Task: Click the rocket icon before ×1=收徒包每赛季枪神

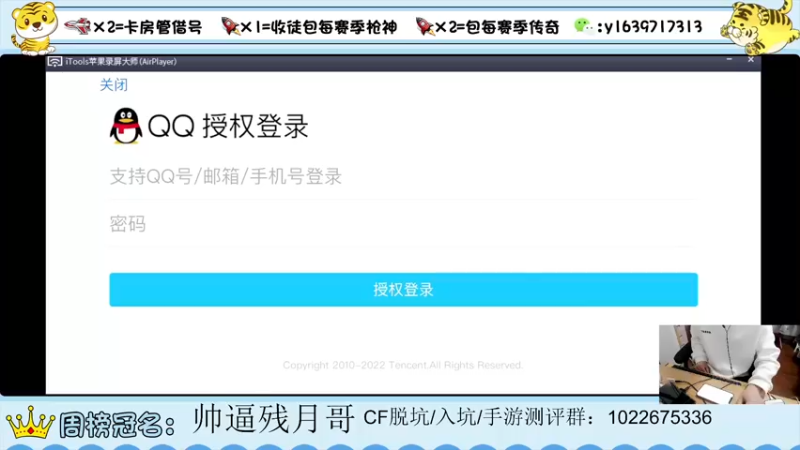Action: (231, 26)
